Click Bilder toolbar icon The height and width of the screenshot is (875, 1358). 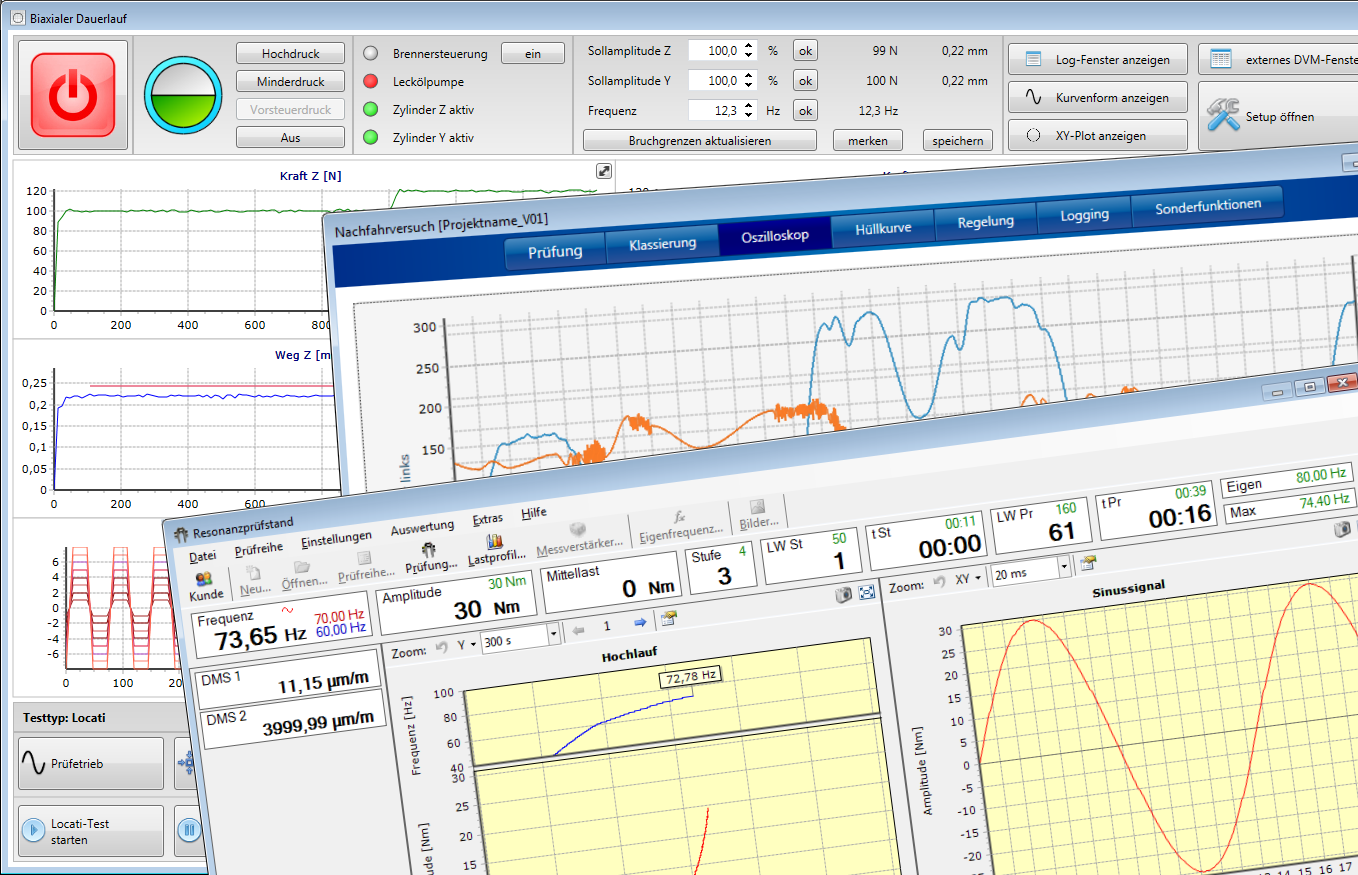(x=758, y=507)
